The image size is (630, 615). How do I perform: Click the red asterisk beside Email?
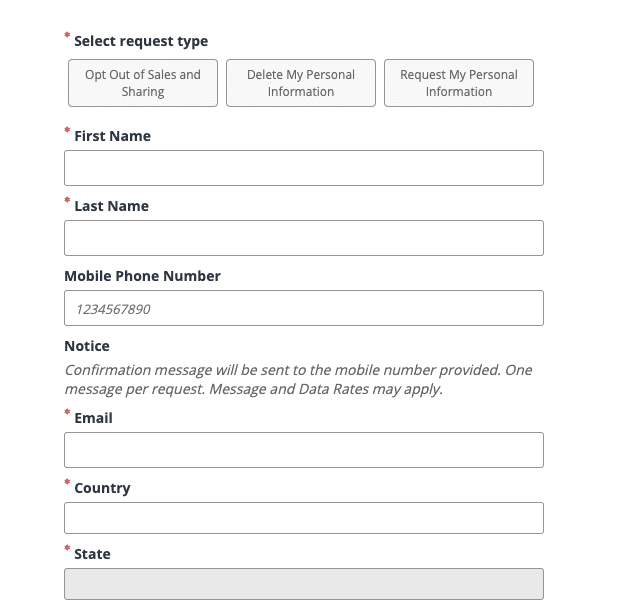(x=67, y=414)
